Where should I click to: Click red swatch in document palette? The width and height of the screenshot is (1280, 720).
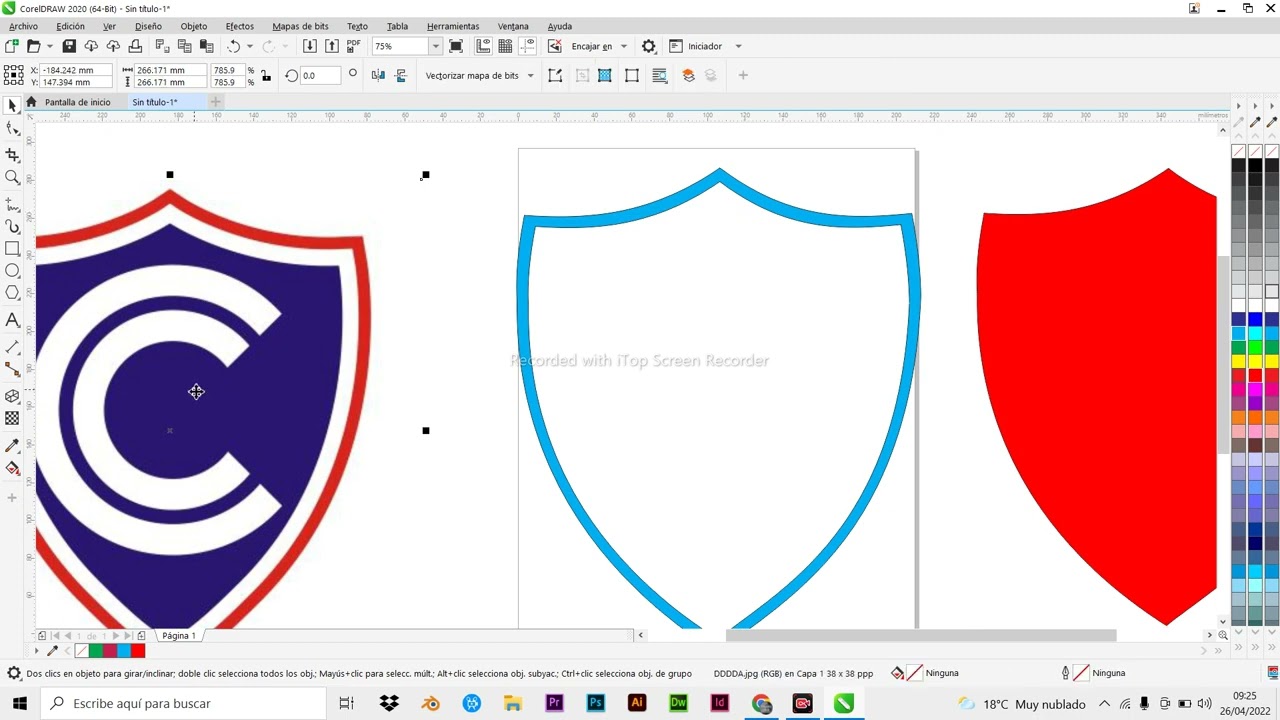coord(138,651)
